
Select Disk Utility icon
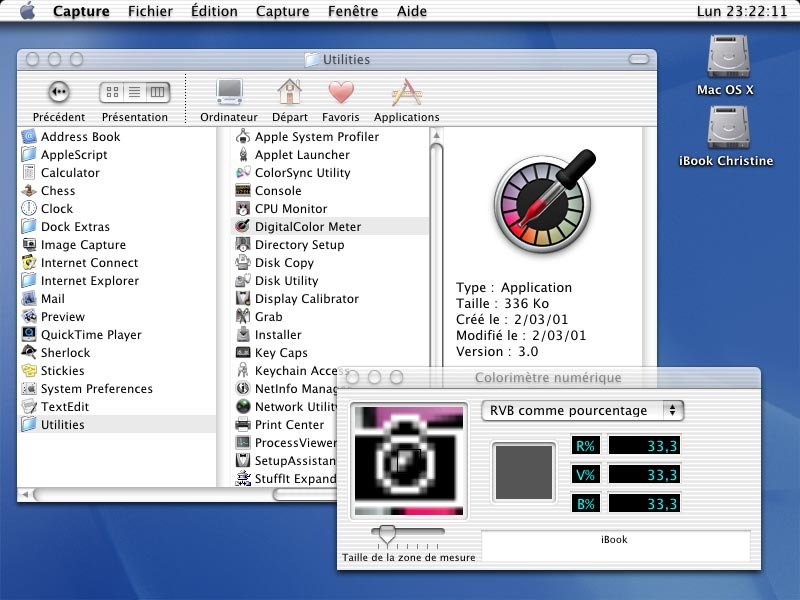[x=243, y=280]
